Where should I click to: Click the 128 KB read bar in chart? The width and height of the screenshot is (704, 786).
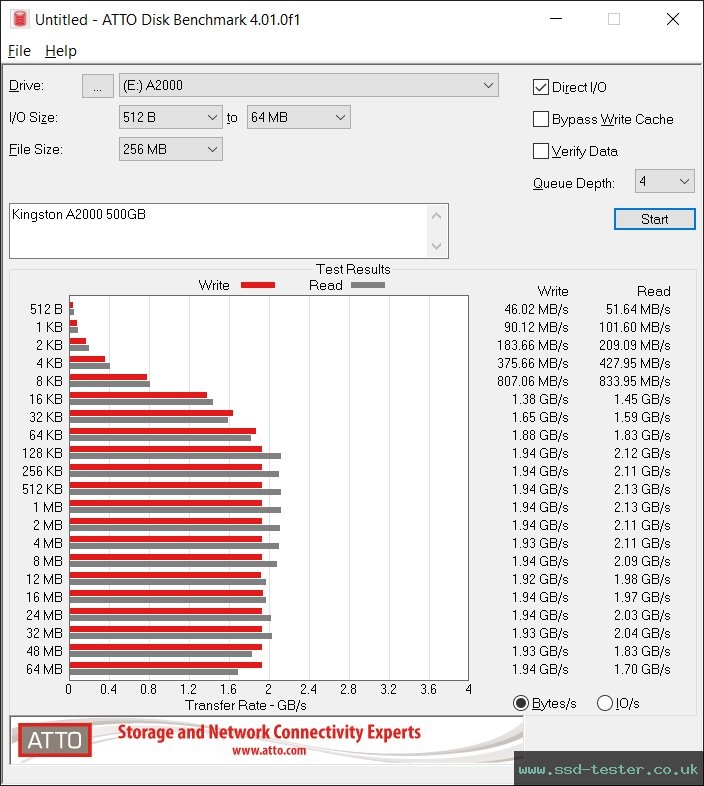click(x=175, y=456)
